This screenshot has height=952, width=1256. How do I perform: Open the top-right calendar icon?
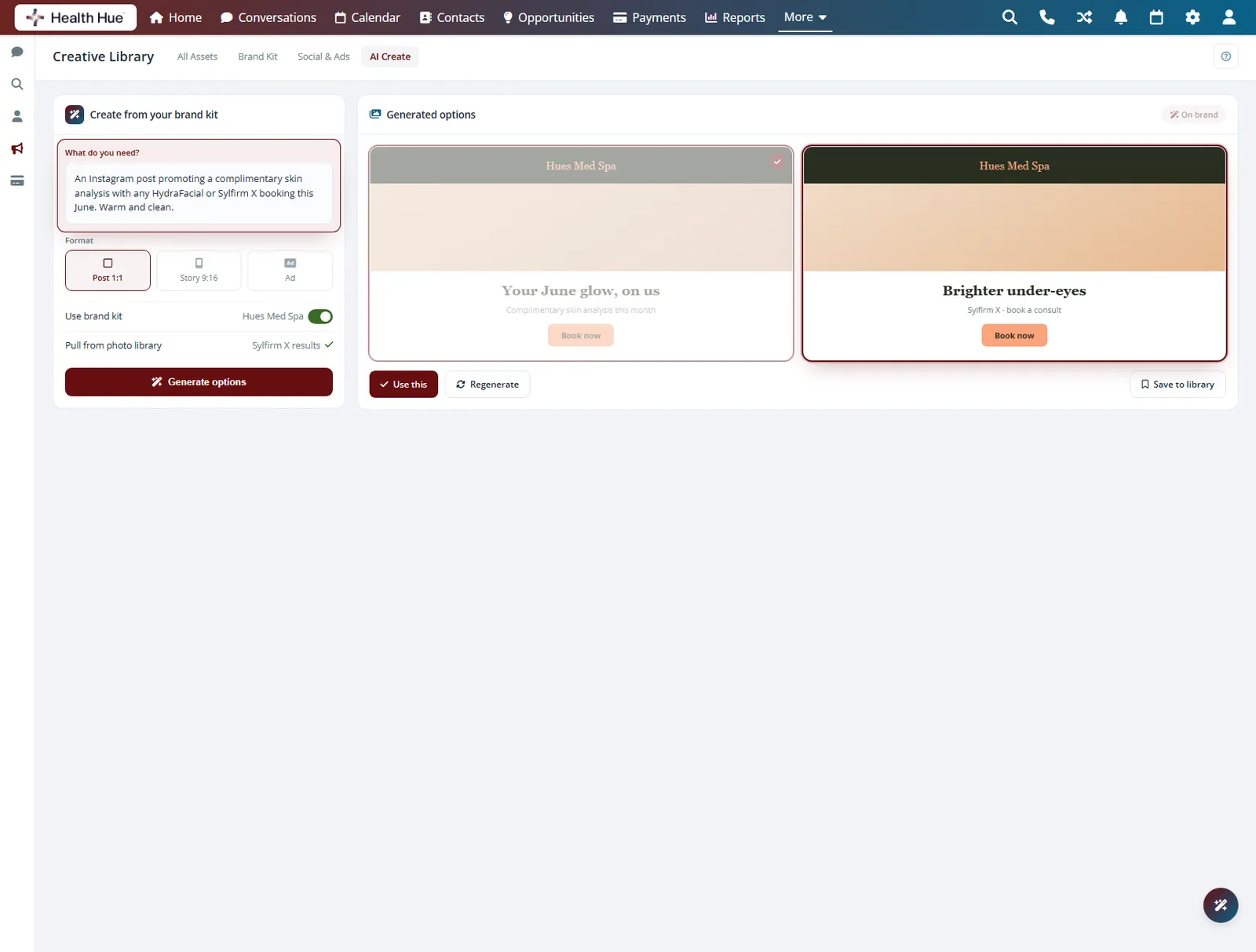(1156, 17)
